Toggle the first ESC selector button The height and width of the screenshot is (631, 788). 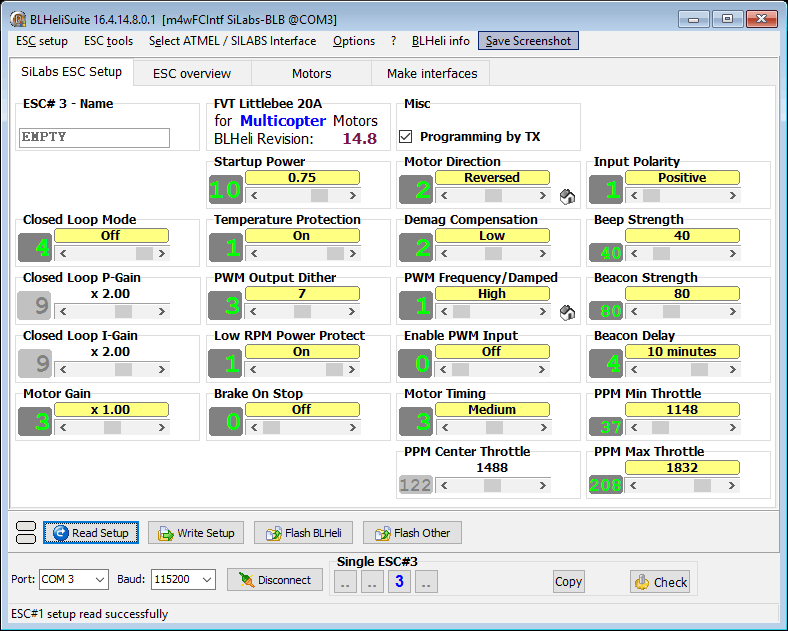click(x=345, y=582)
